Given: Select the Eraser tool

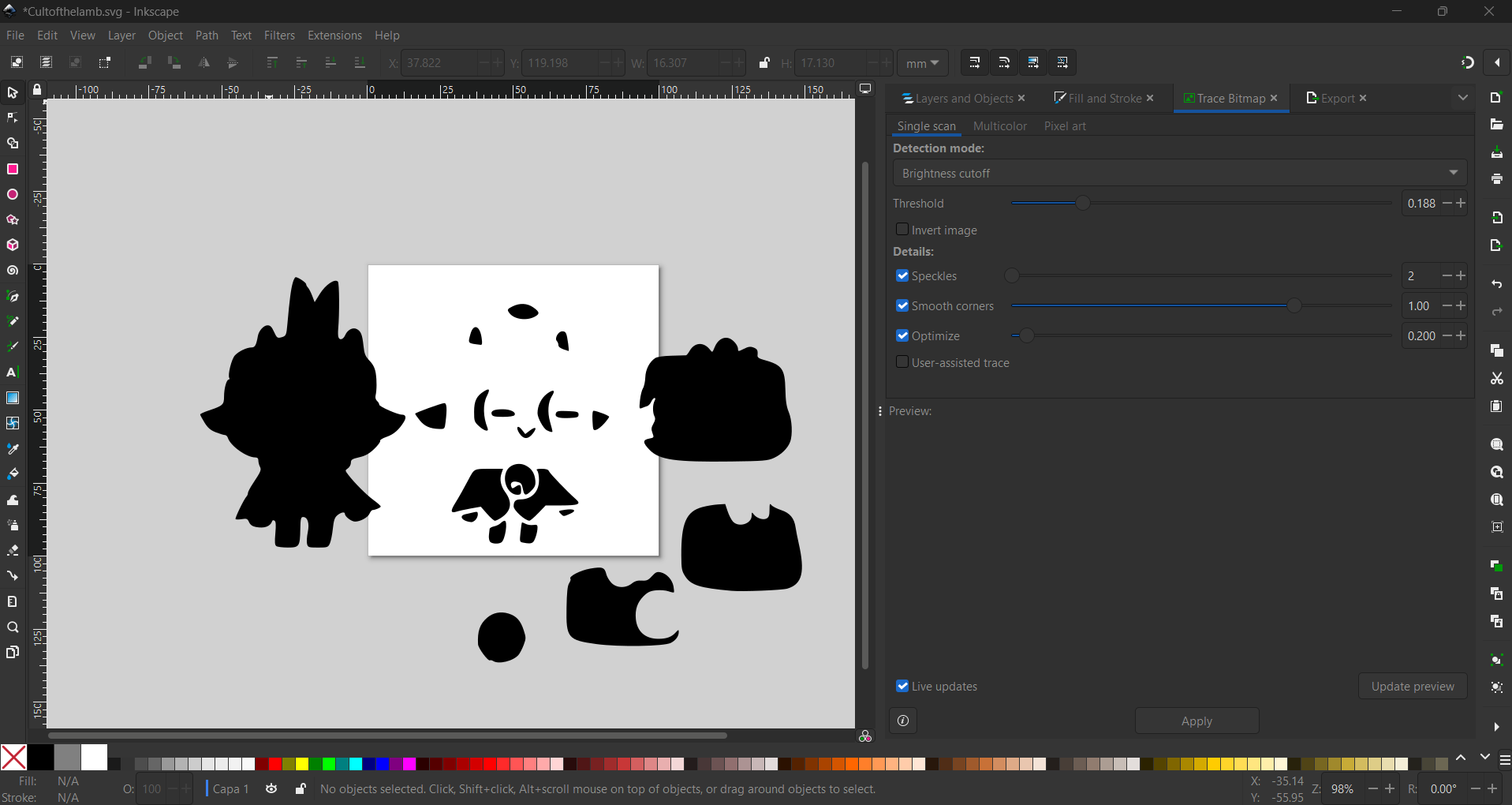Looking at the screenshot, I should [x=13, y=550].
